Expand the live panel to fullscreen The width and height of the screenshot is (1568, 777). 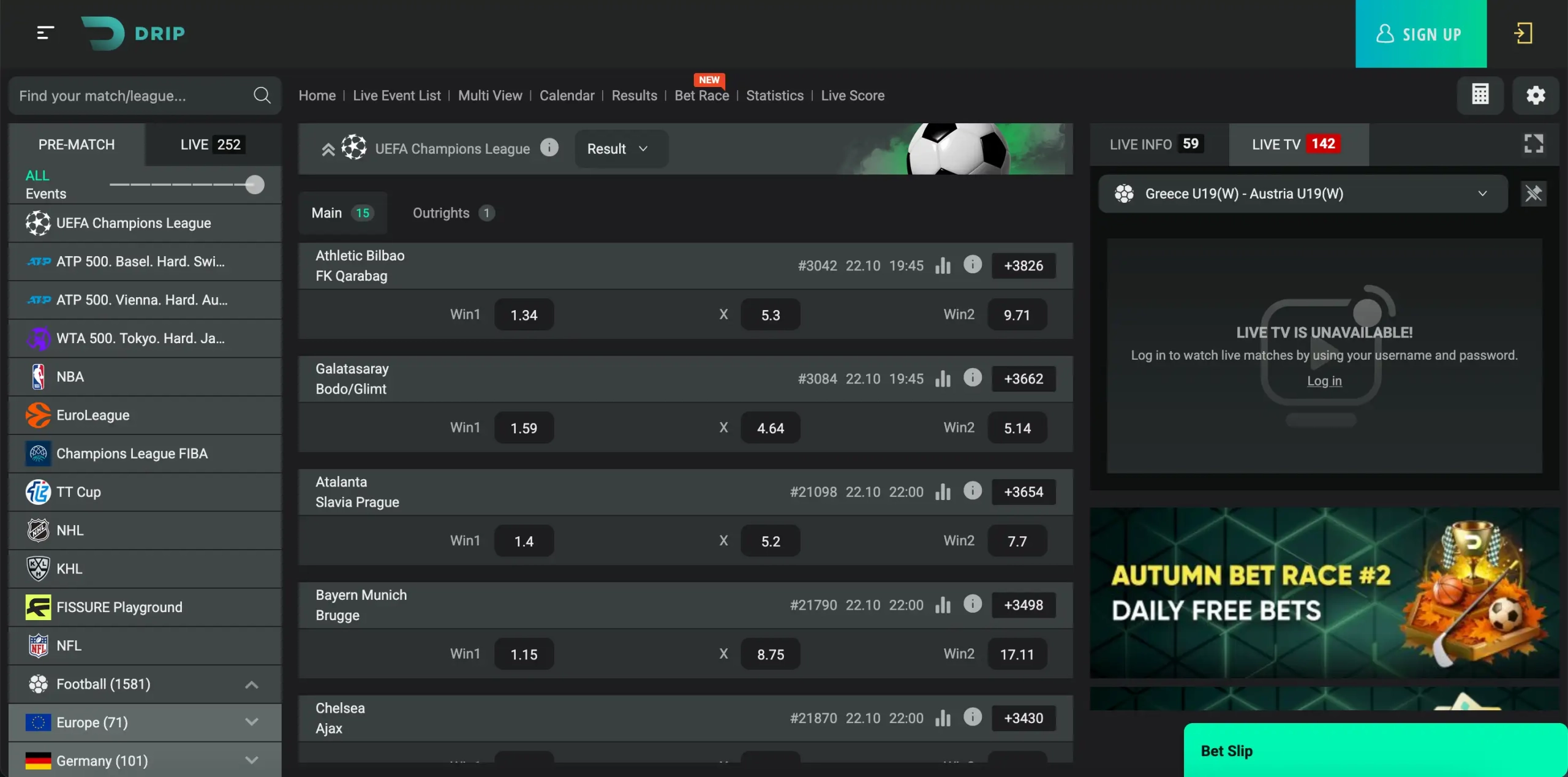click(x=1534, y=144)
